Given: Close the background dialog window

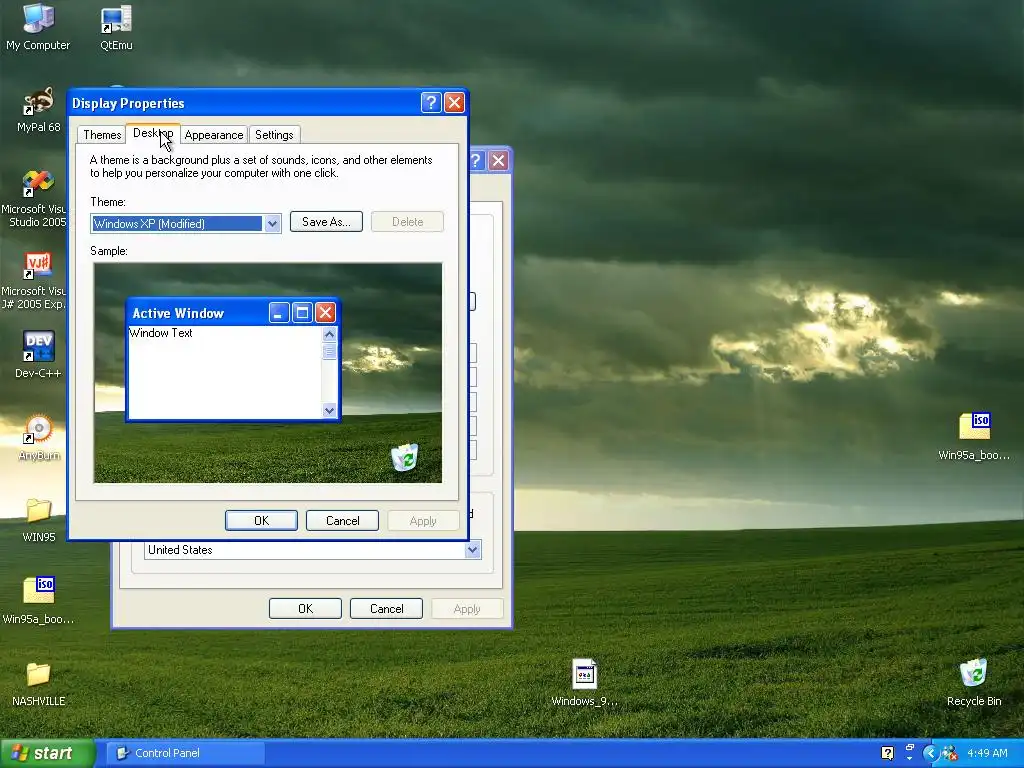Looking at the screenshot, I should tap(498, 161).
